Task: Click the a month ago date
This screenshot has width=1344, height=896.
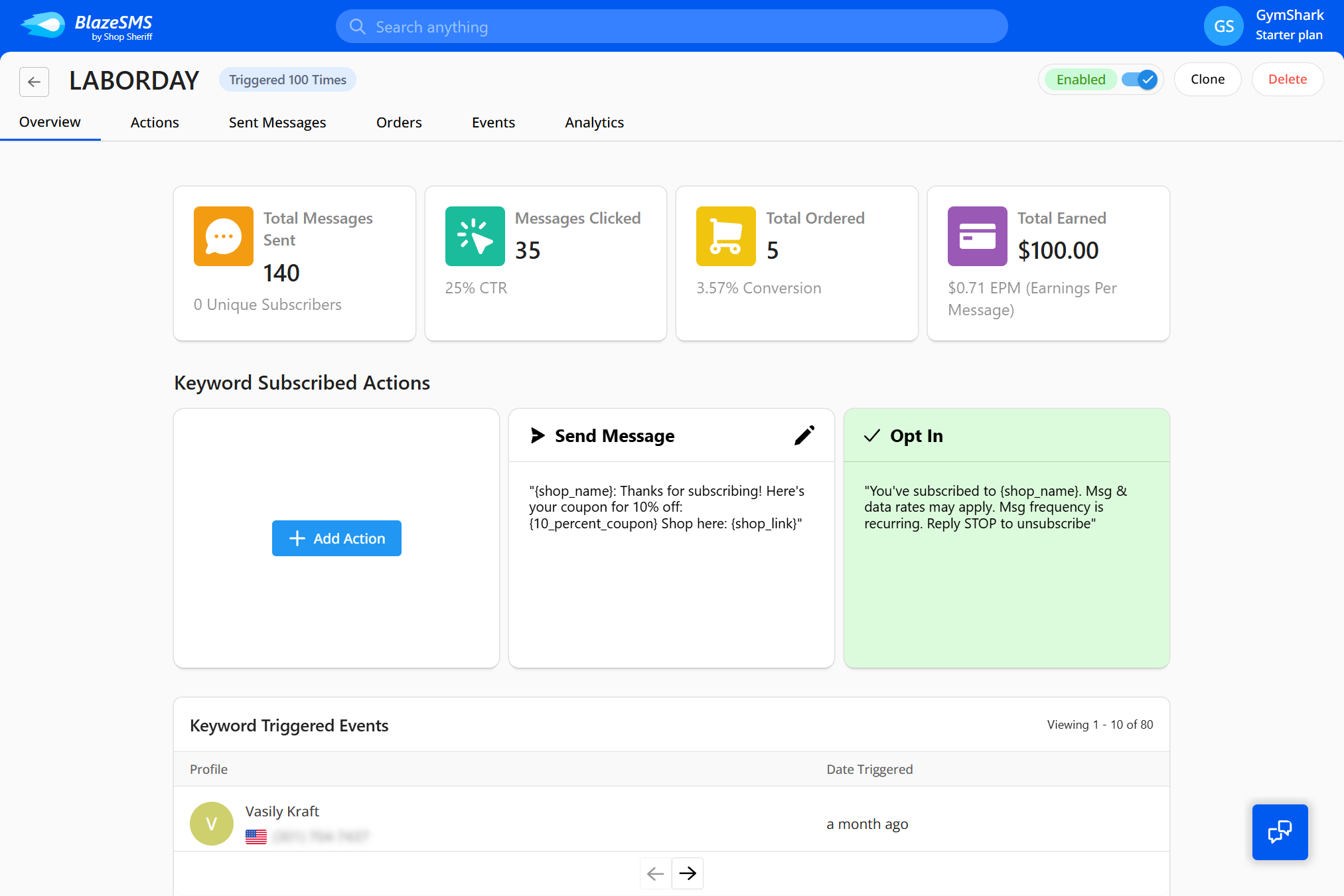Action: click(x=867, y=824)
